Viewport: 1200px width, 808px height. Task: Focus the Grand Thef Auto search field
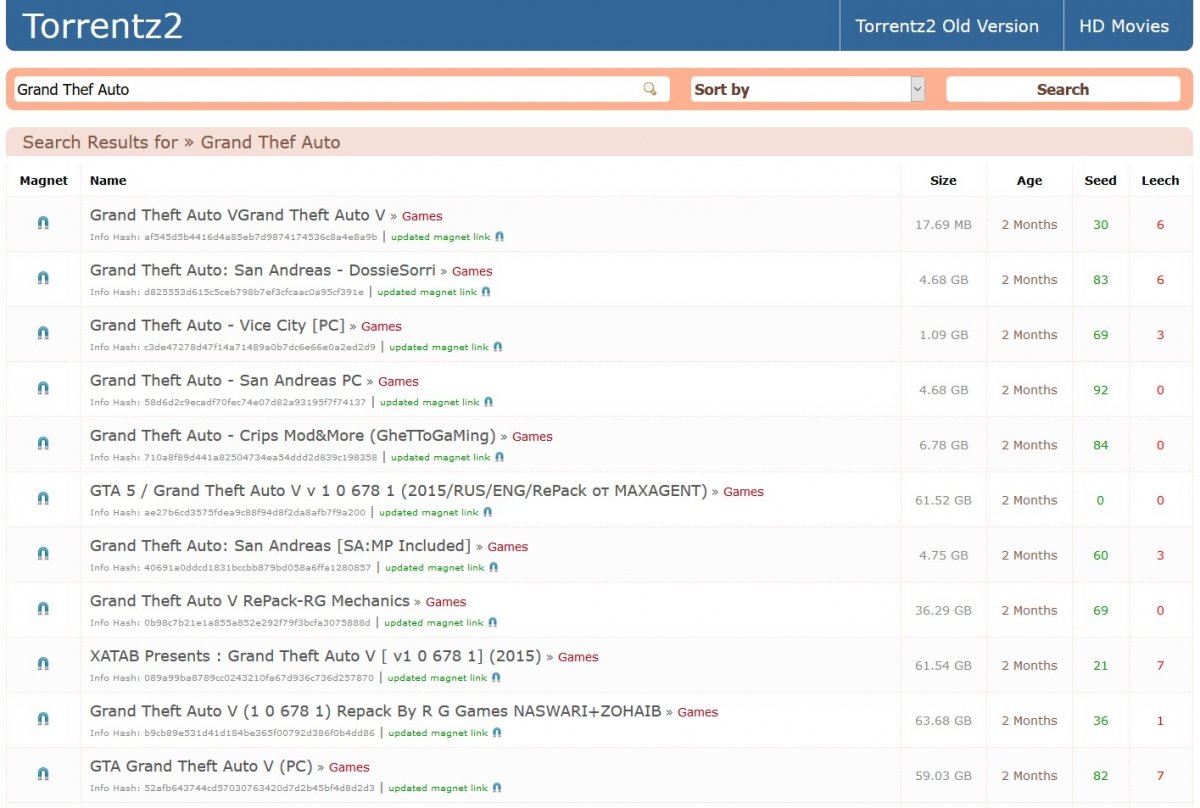tap(341, 89)
